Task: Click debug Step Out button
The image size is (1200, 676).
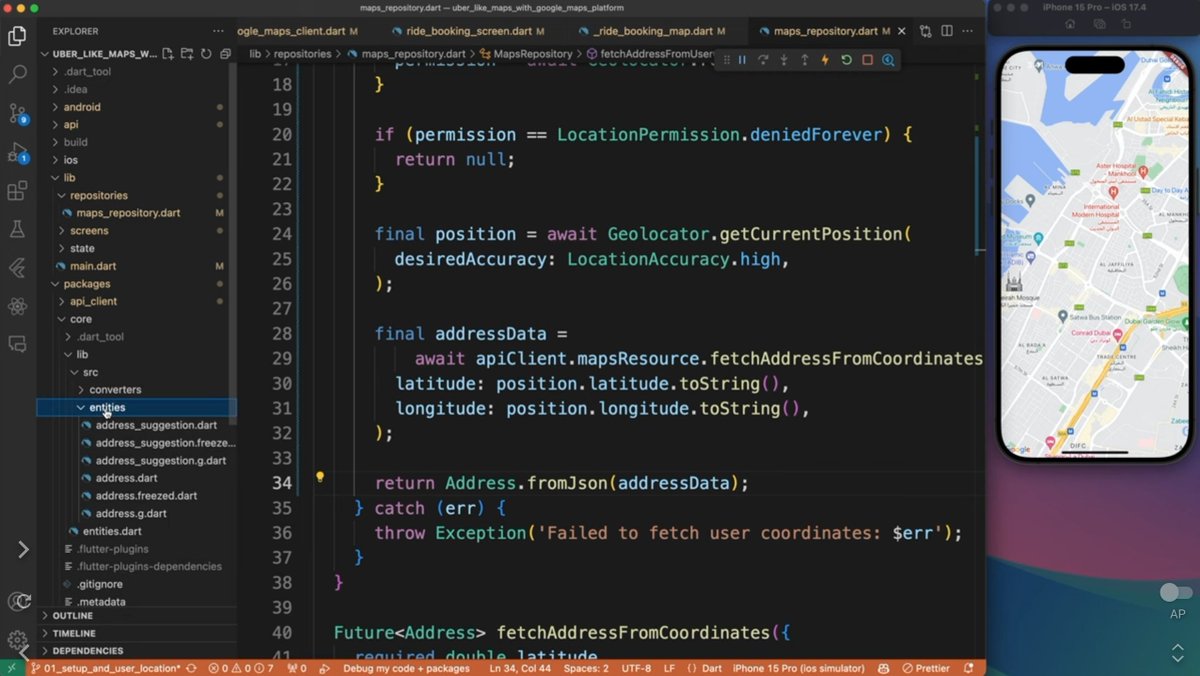Action: coord(804,60)
